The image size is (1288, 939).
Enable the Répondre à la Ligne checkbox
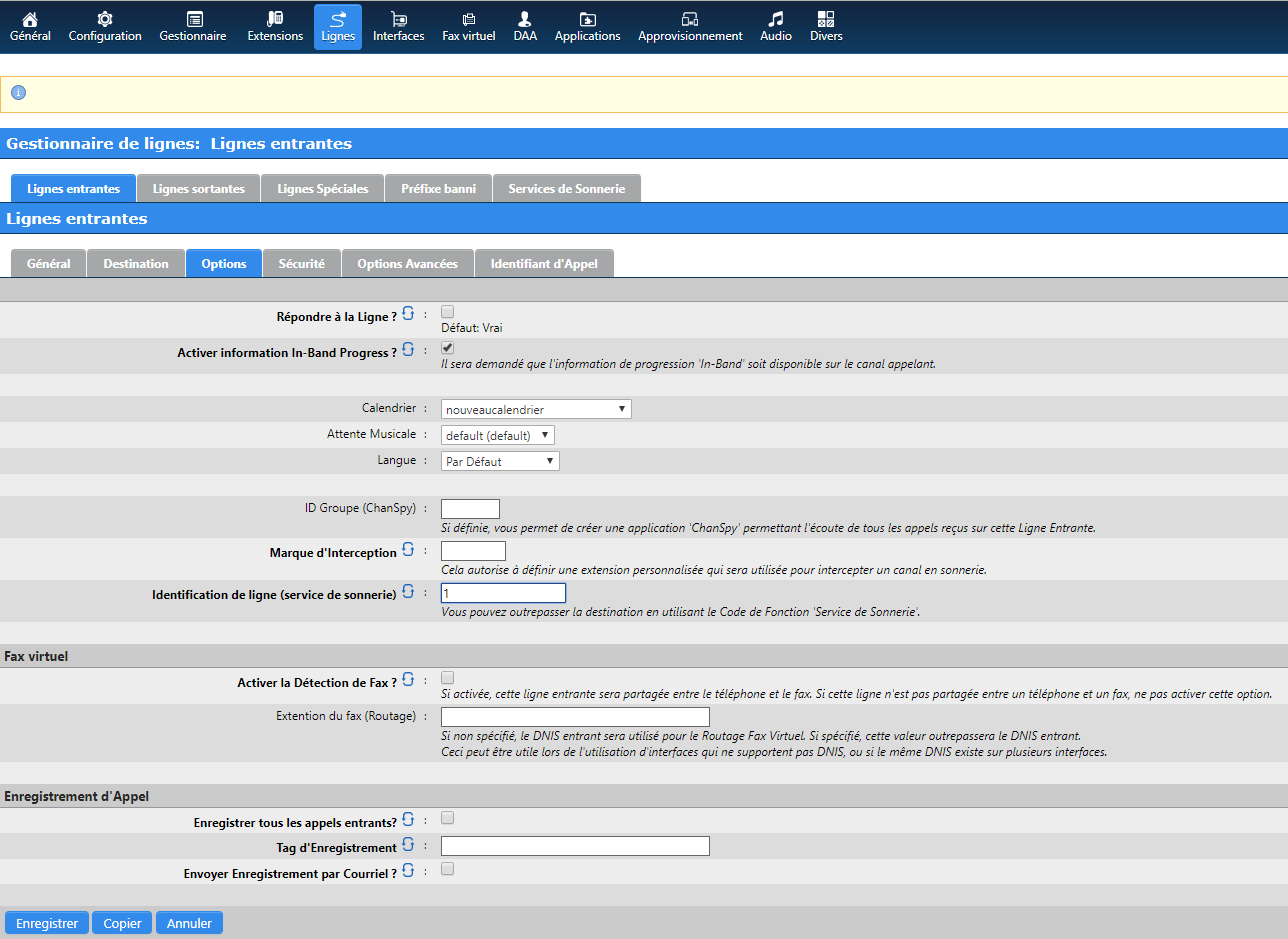click(448, 312)
